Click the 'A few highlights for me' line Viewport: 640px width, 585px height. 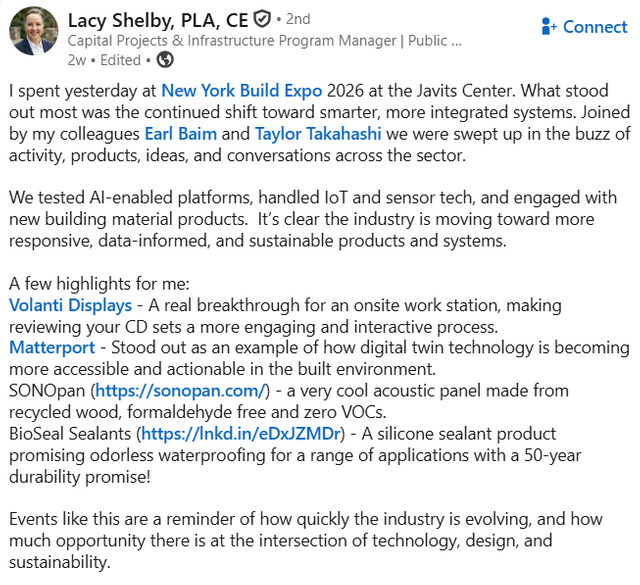(x=99, y=284)
